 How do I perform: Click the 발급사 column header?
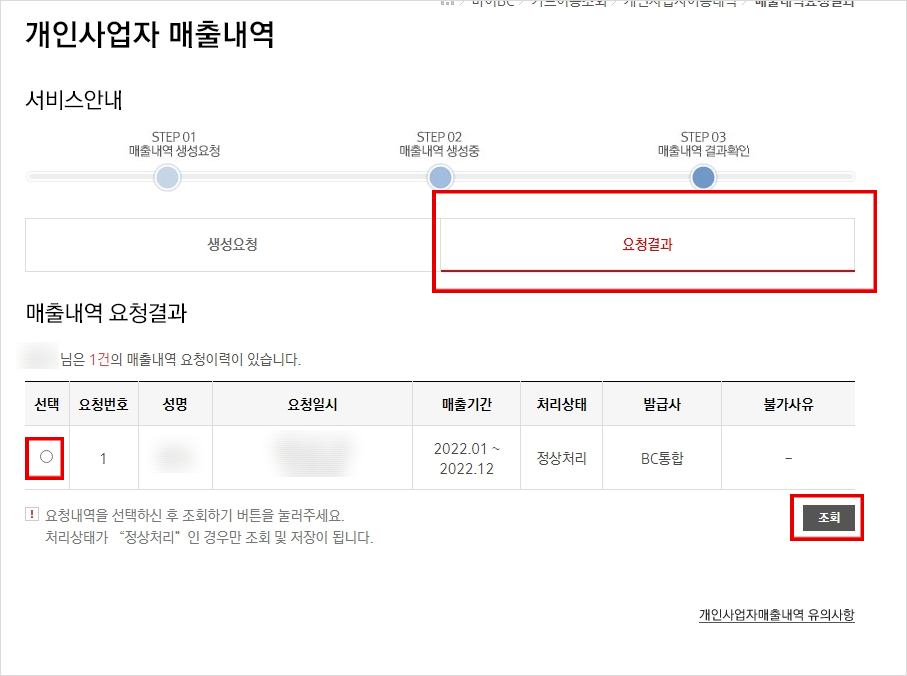[x=662, y=404]
